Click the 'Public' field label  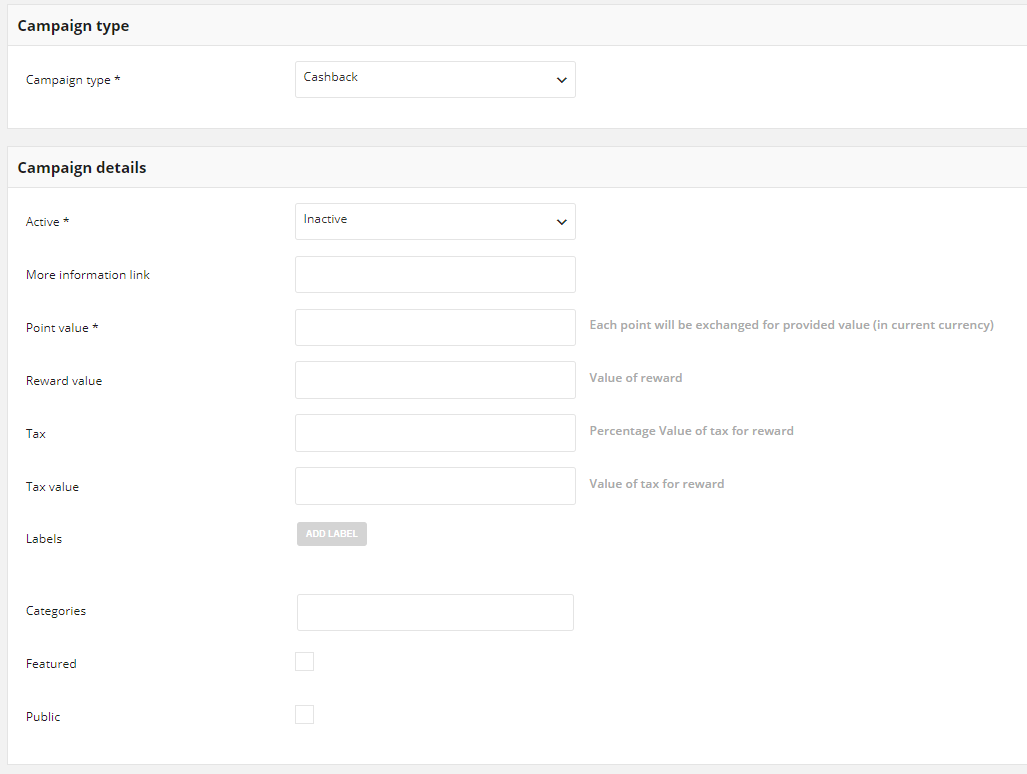43,716
